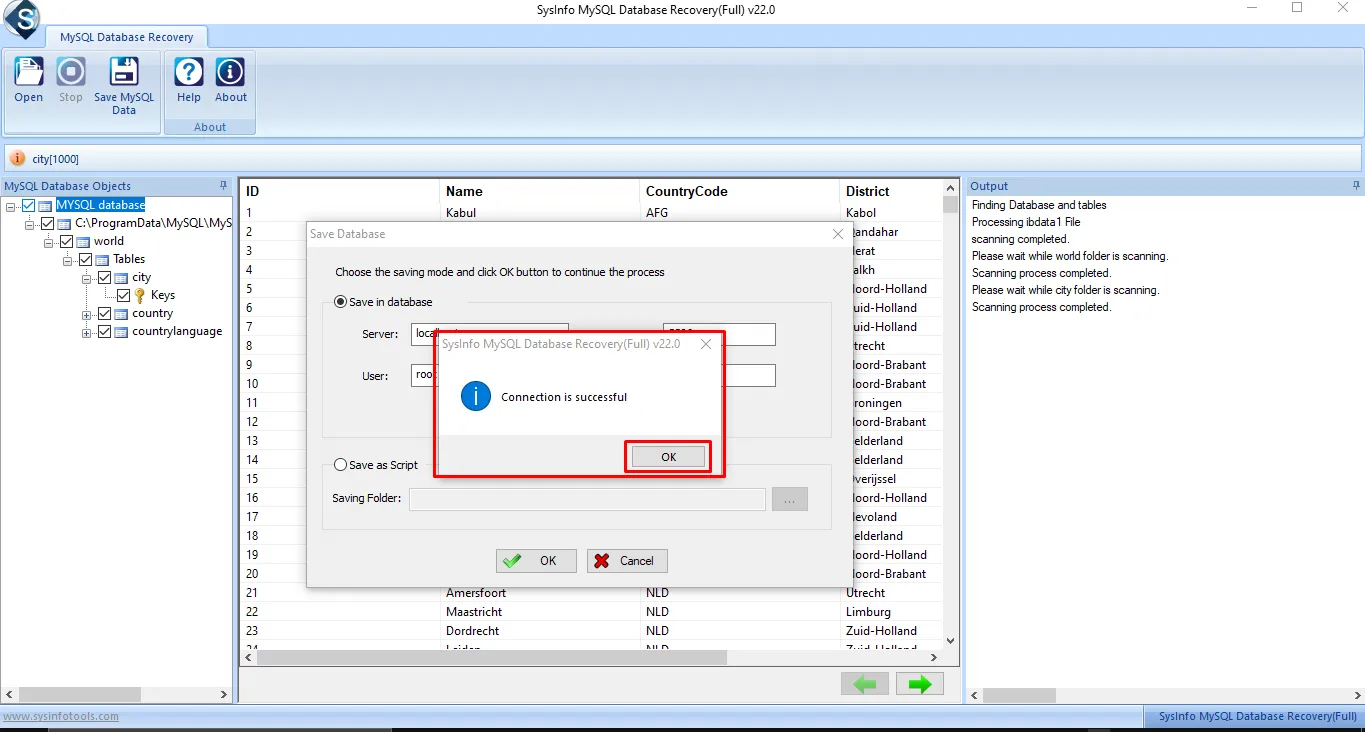This screenshot has height=732, width=1365.
Task: Click the data grid vertical scrollbar
Action: pyautogui.click(x=950, y=420)
